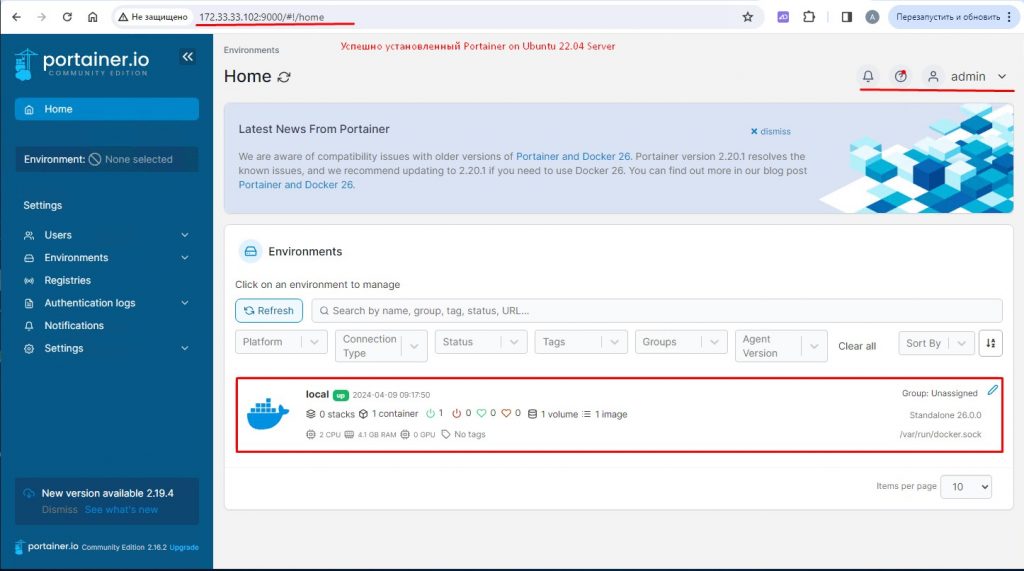Go back in browser history
Viewport: 1024px width, 571px height.
point(16,17)
